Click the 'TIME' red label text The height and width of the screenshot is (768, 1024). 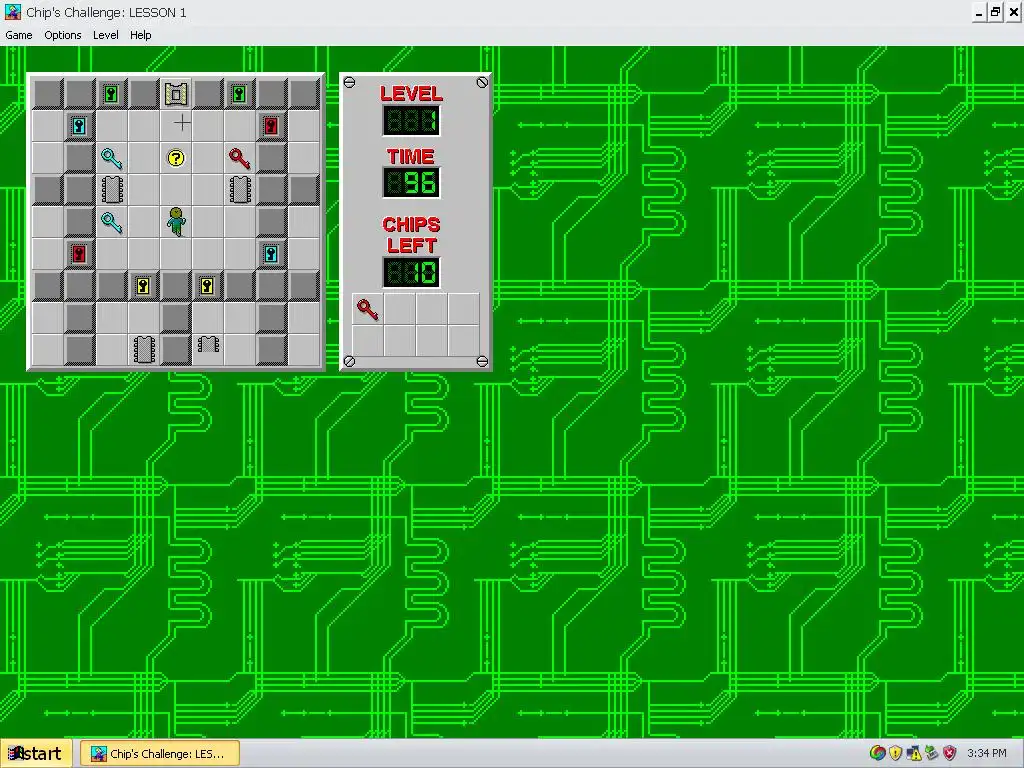[411, 156]
